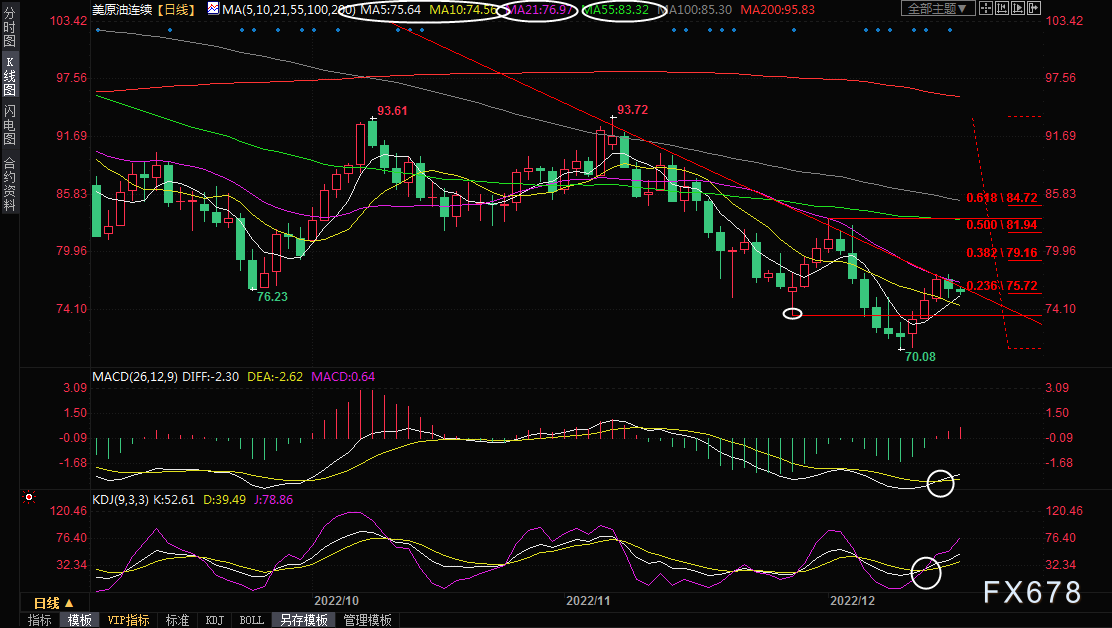Click the MA200:95.83 label
1112x628 pixels.
tap(777, 10)
